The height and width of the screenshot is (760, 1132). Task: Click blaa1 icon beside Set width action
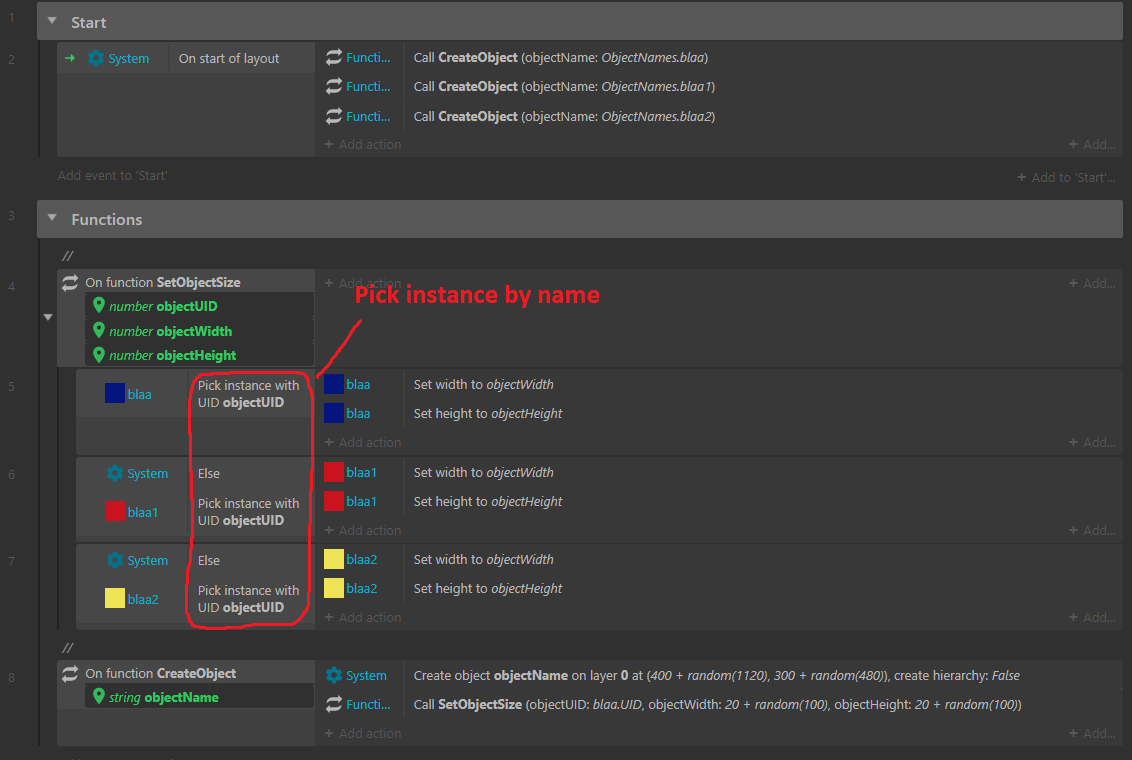tap(334, 472)
